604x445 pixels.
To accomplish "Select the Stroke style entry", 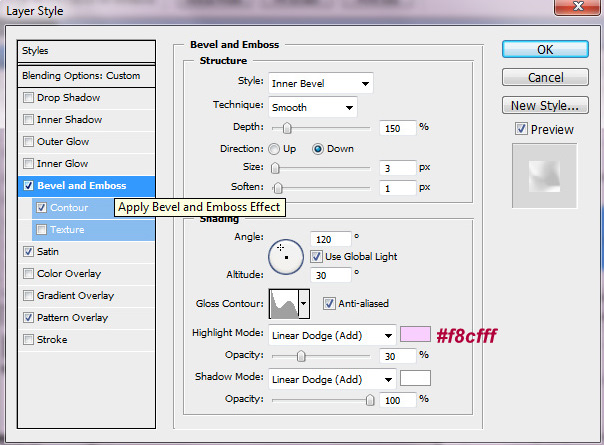I will click(52, 340).
